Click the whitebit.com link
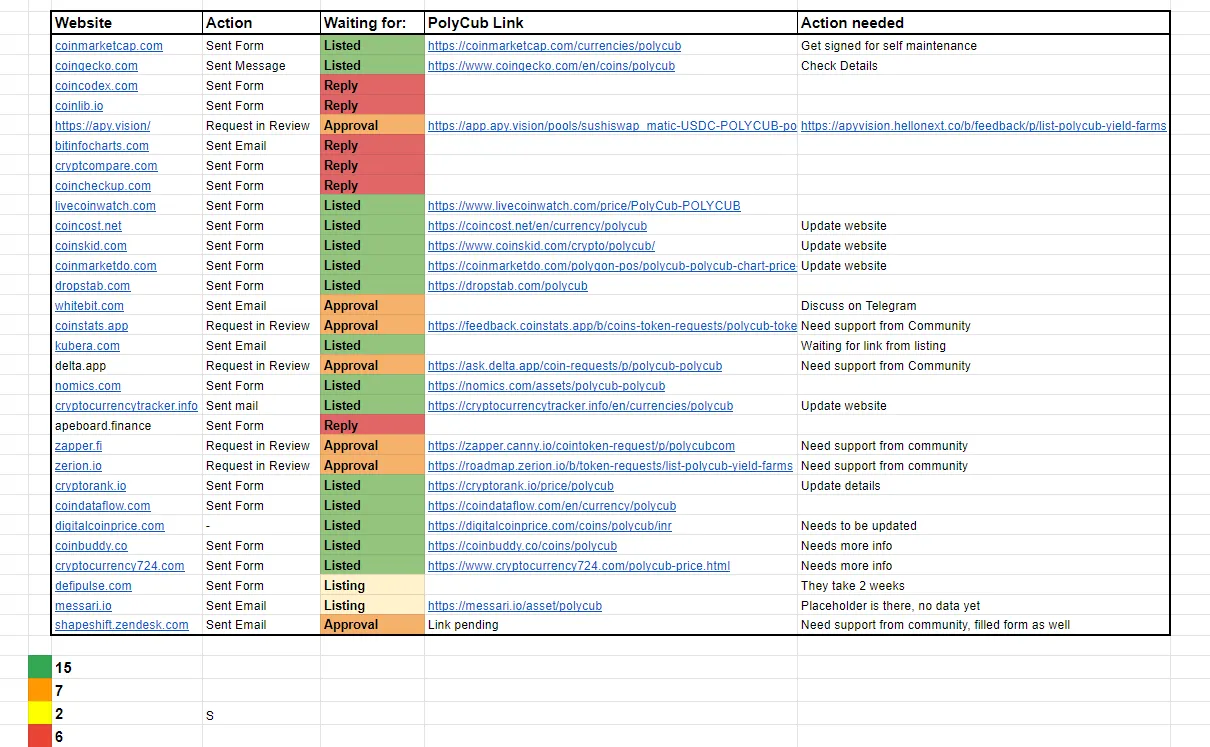Screen dimensions: 1210x747 click(89, 306)
